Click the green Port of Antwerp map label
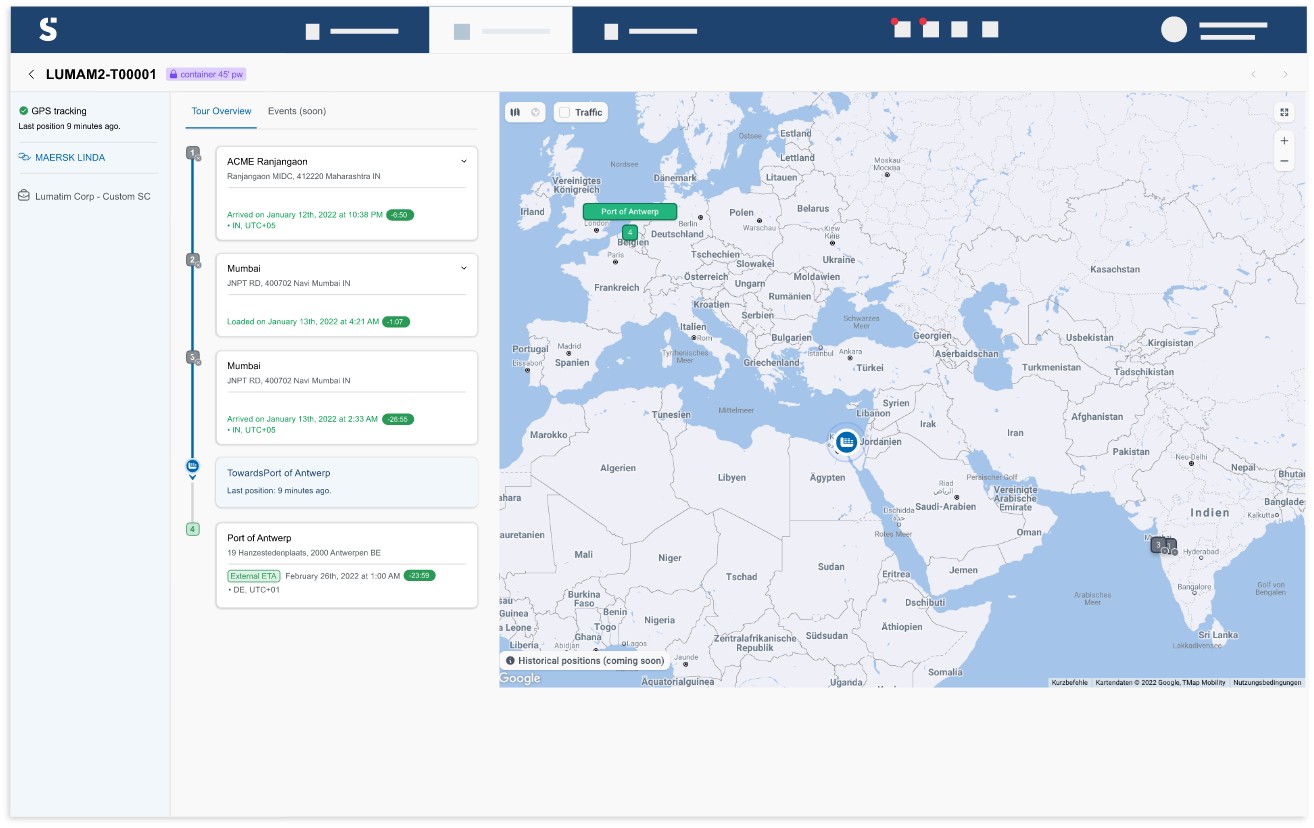The width and height of the screenshot is (1314, 828). point(630,212)
